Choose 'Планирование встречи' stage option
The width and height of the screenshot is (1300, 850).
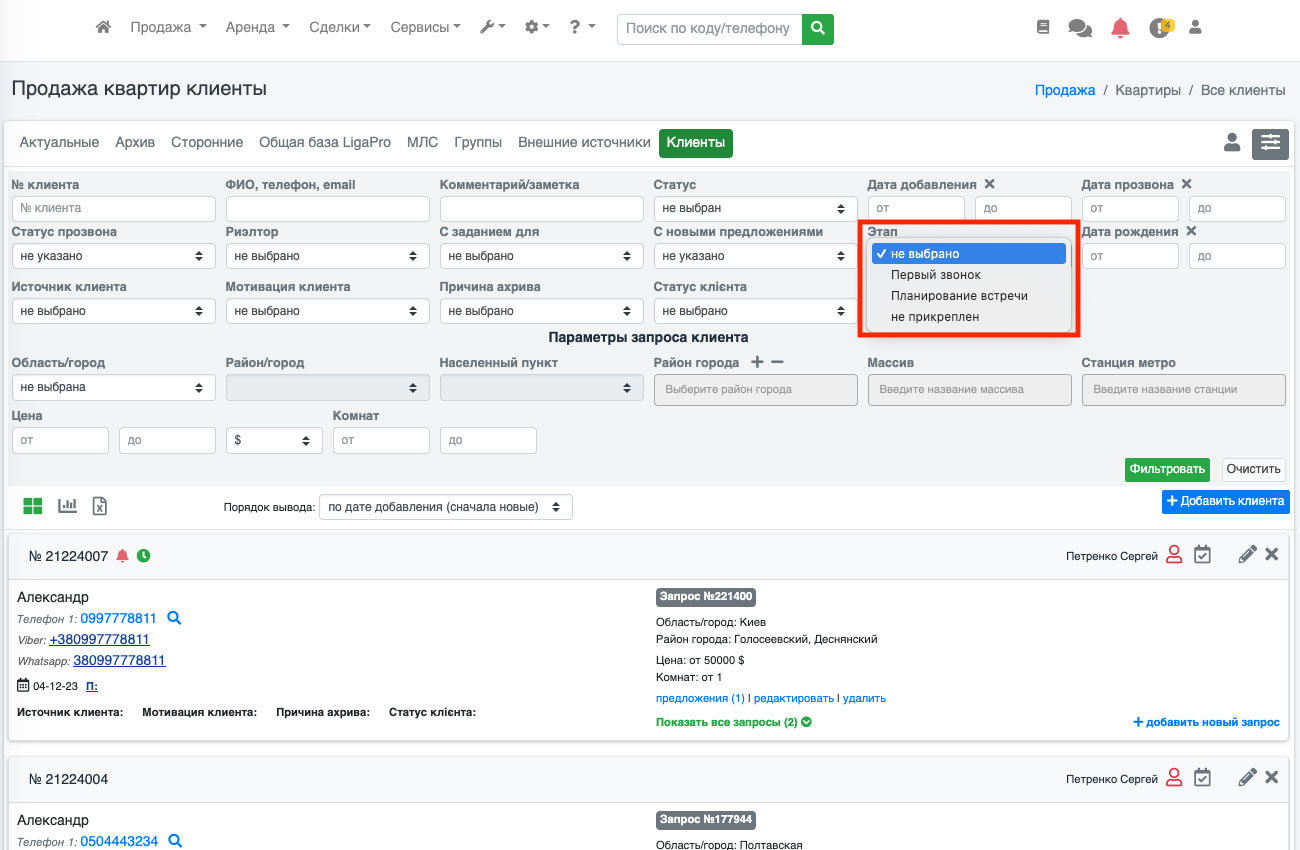click(x=958, y=296)
